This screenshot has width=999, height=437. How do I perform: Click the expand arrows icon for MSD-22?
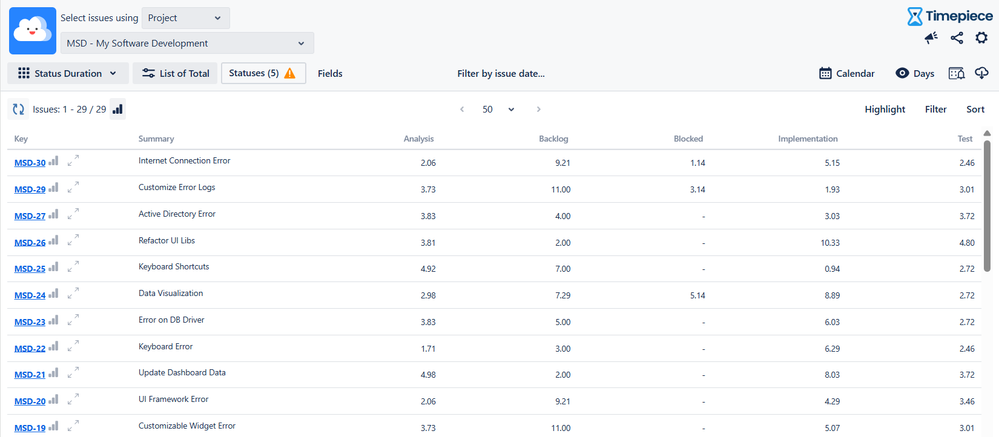(73, 347)
